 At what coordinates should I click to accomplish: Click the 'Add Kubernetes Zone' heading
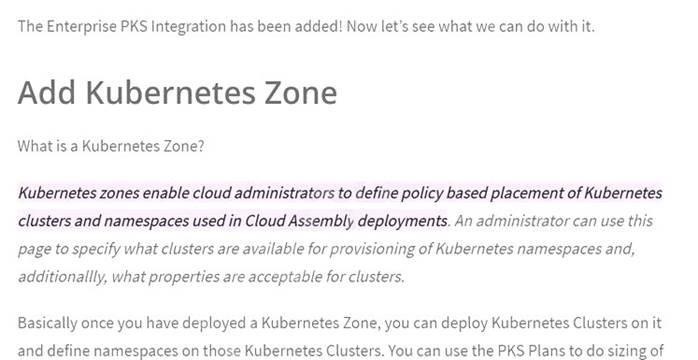(177, 93)
